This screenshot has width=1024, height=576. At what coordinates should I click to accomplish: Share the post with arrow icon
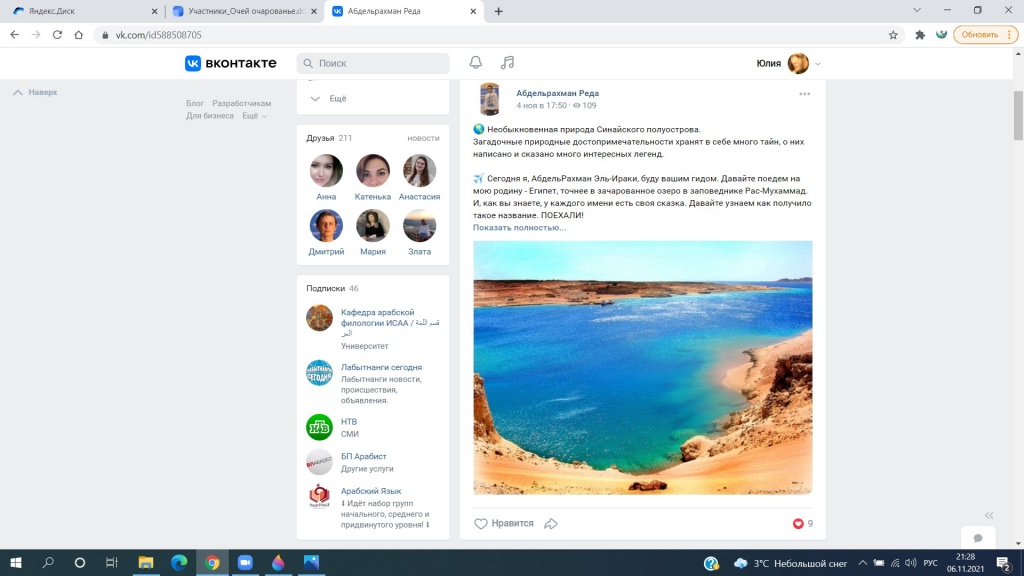[x=550, y=523]
